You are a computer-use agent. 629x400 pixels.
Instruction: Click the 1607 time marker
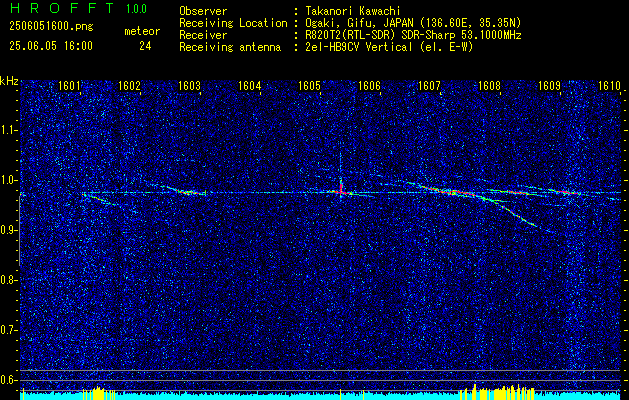pos(429,86)
